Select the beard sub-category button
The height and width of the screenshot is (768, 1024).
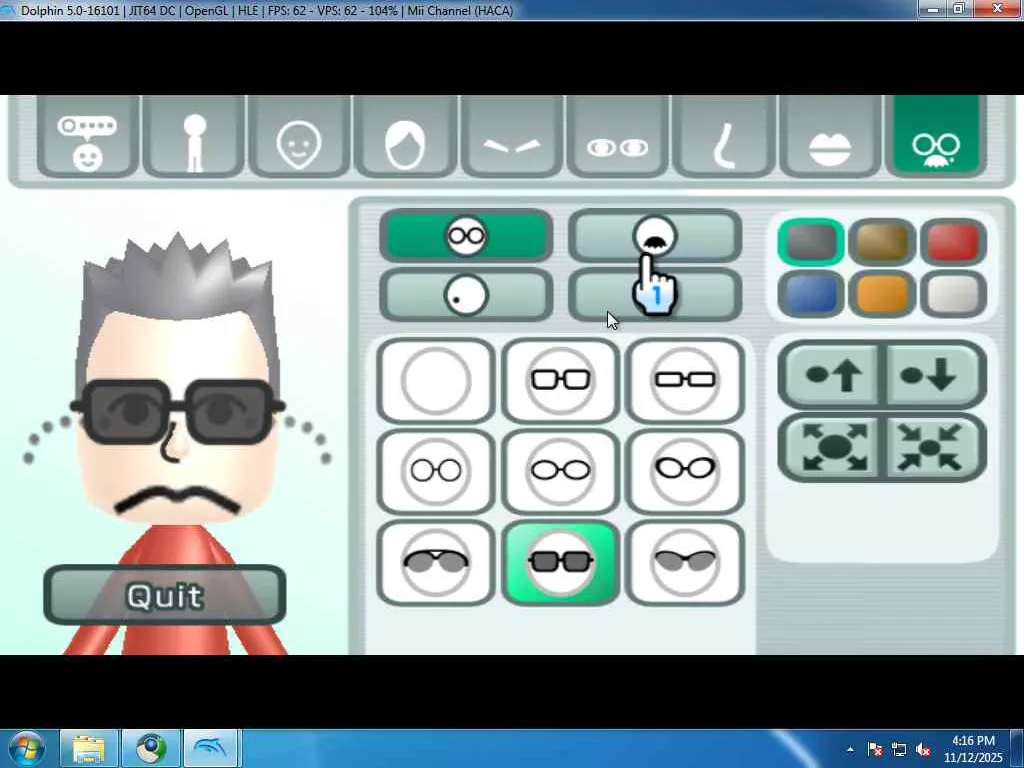coord(655,295)
